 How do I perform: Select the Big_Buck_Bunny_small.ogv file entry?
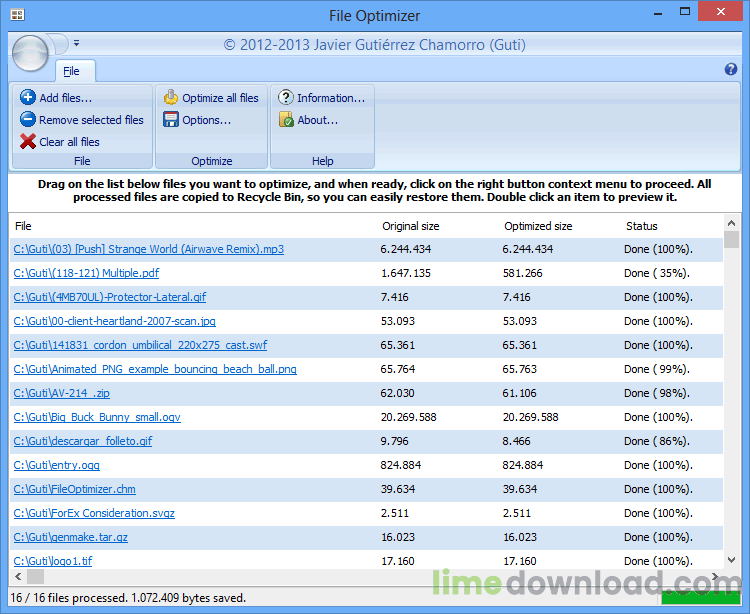pos(97,417)
